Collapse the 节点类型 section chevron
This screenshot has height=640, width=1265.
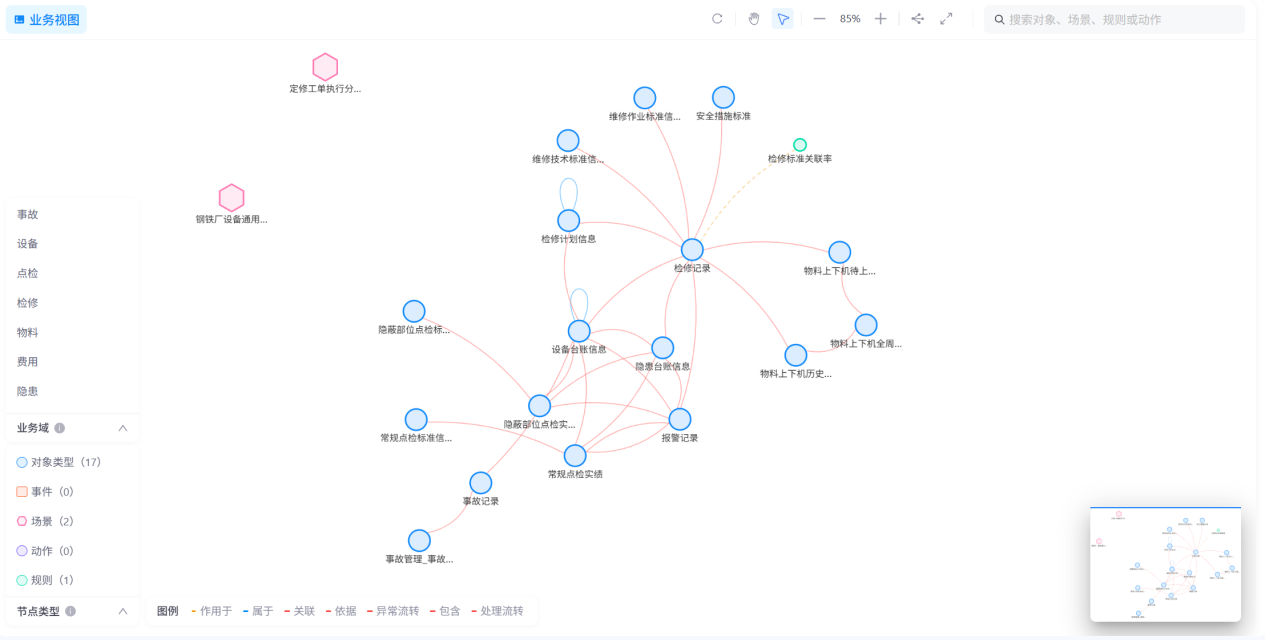tap(123, 611)
